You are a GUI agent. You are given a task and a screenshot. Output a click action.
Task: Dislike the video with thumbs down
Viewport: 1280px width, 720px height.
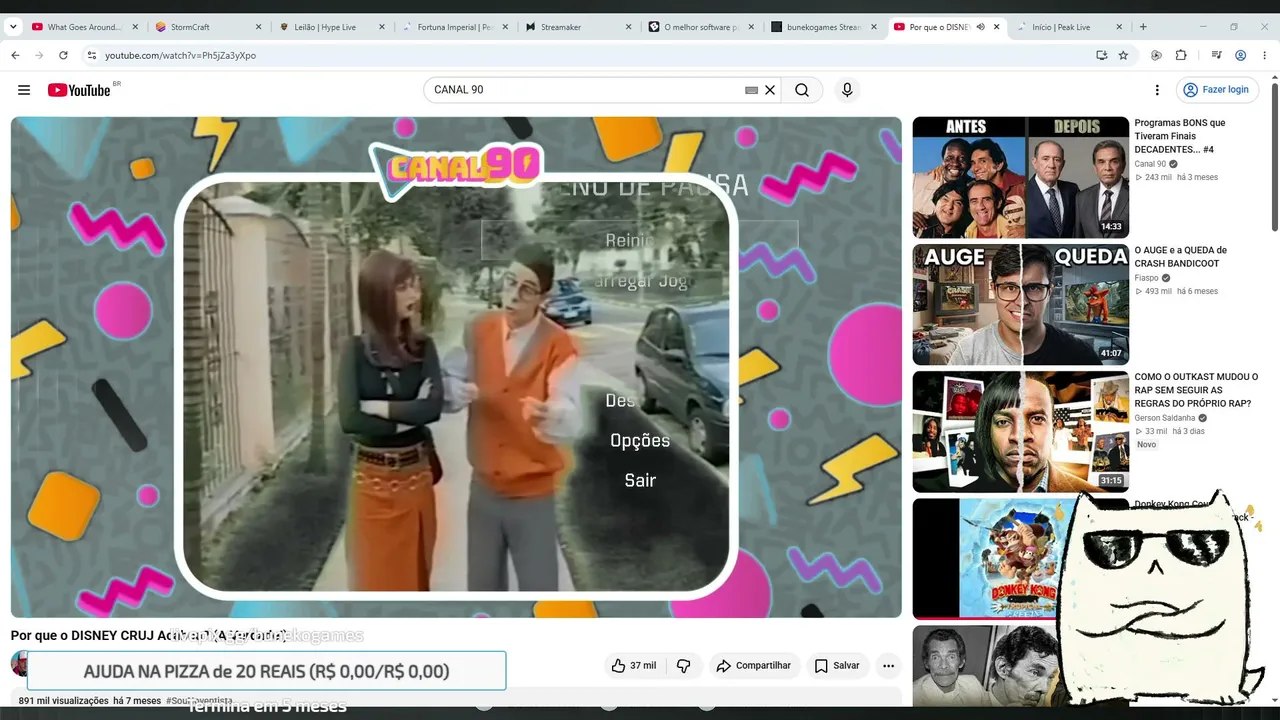click(684, 666)
